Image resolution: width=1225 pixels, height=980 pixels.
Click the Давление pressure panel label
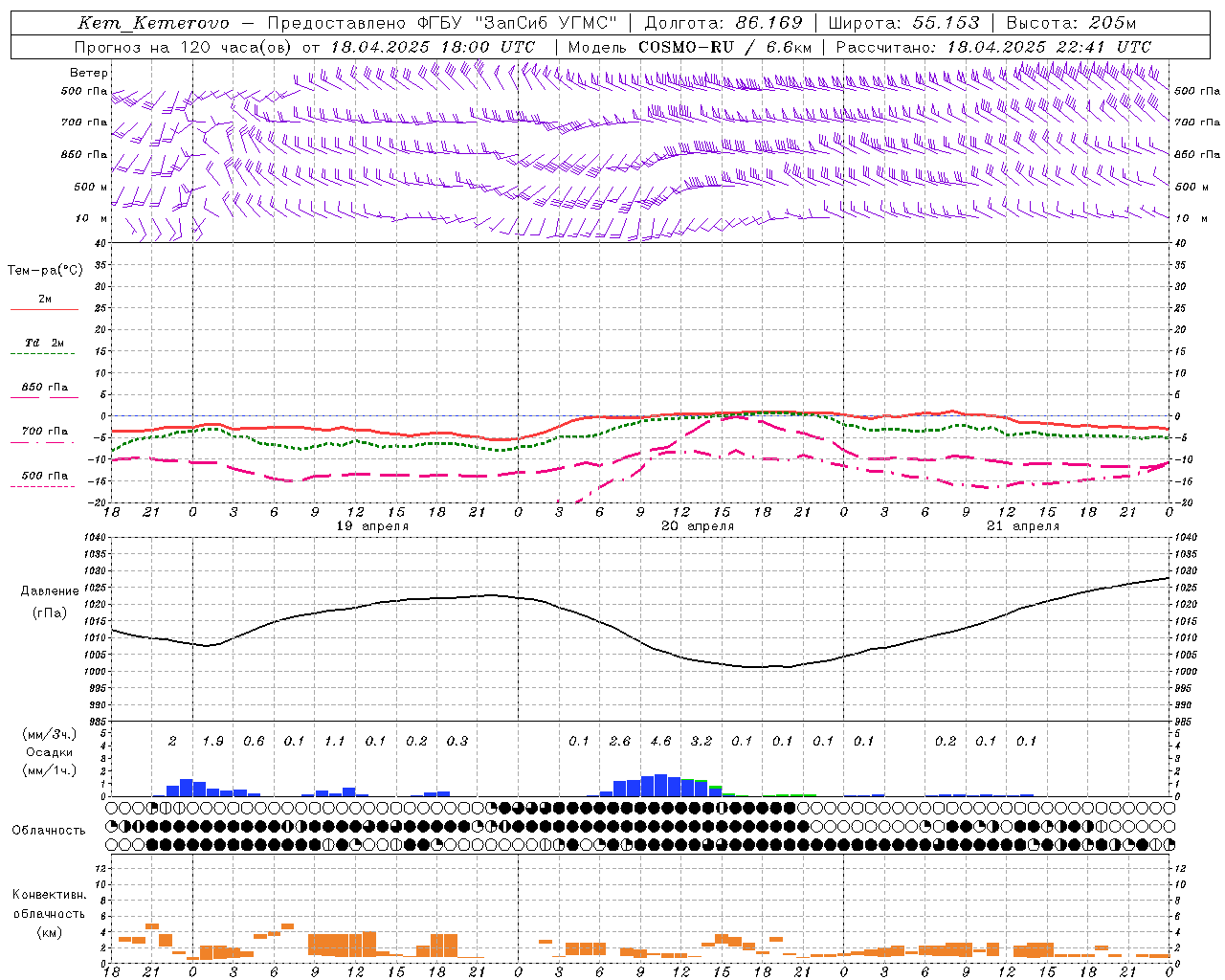pyautogui.click(x=50, y=591)
